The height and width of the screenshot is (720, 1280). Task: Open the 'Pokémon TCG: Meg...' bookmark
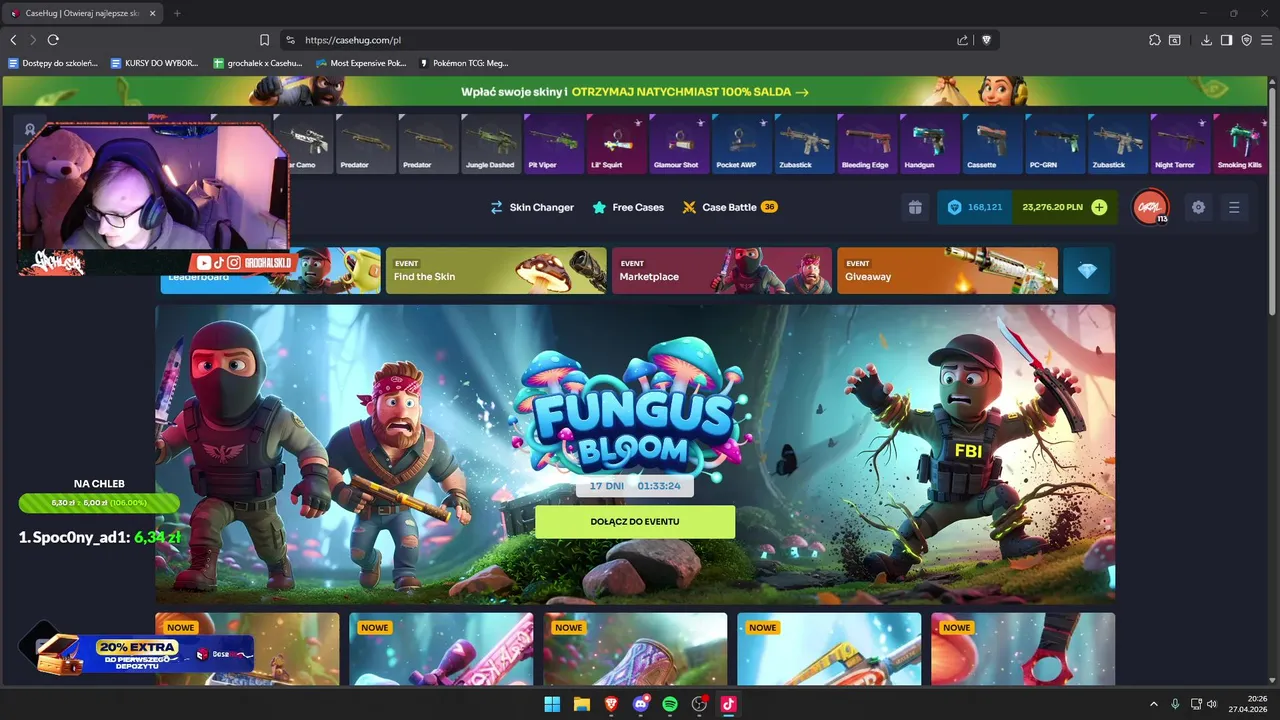point(464,63)
